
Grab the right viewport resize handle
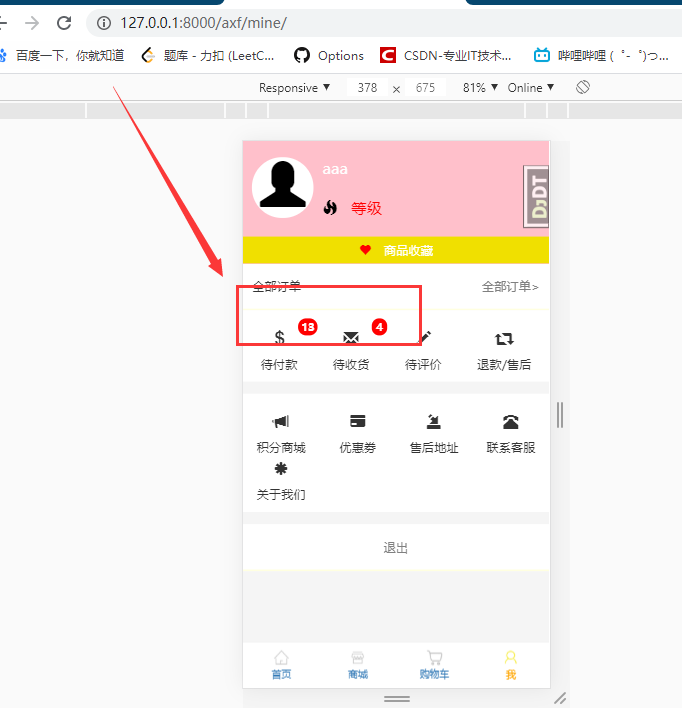tap(560, 415)
